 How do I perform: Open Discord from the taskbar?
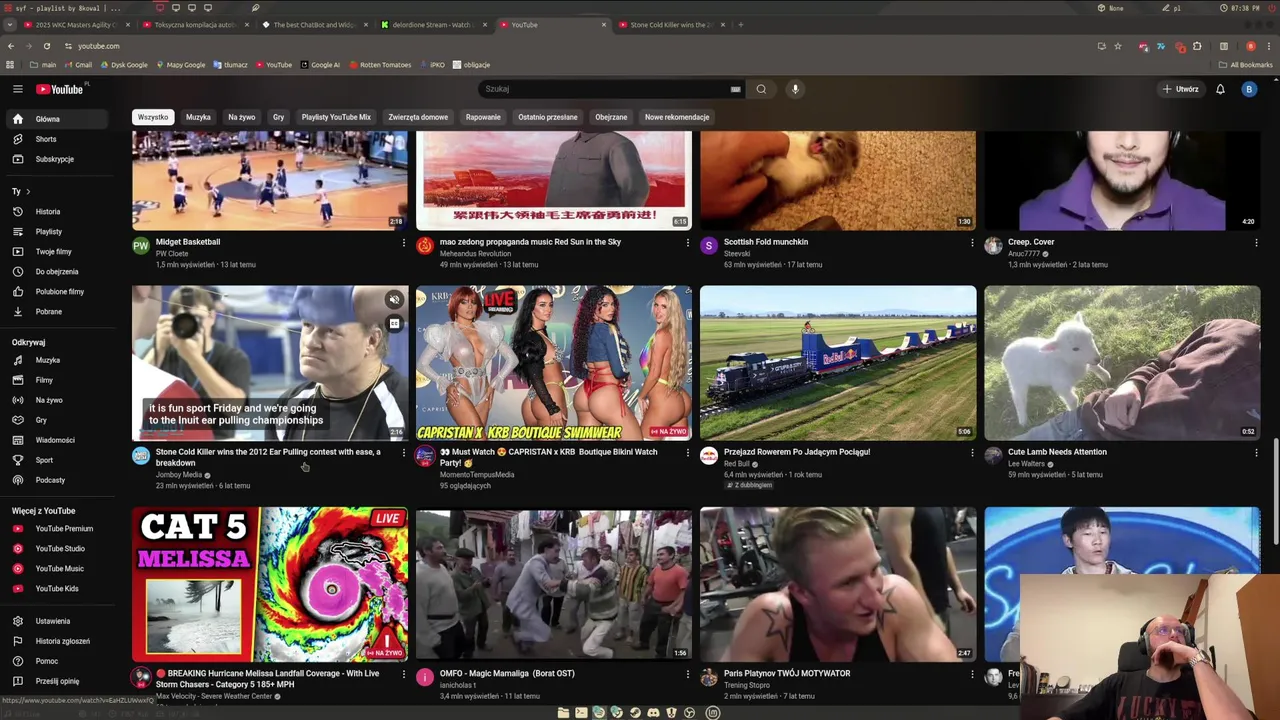(x=653, y=713)
